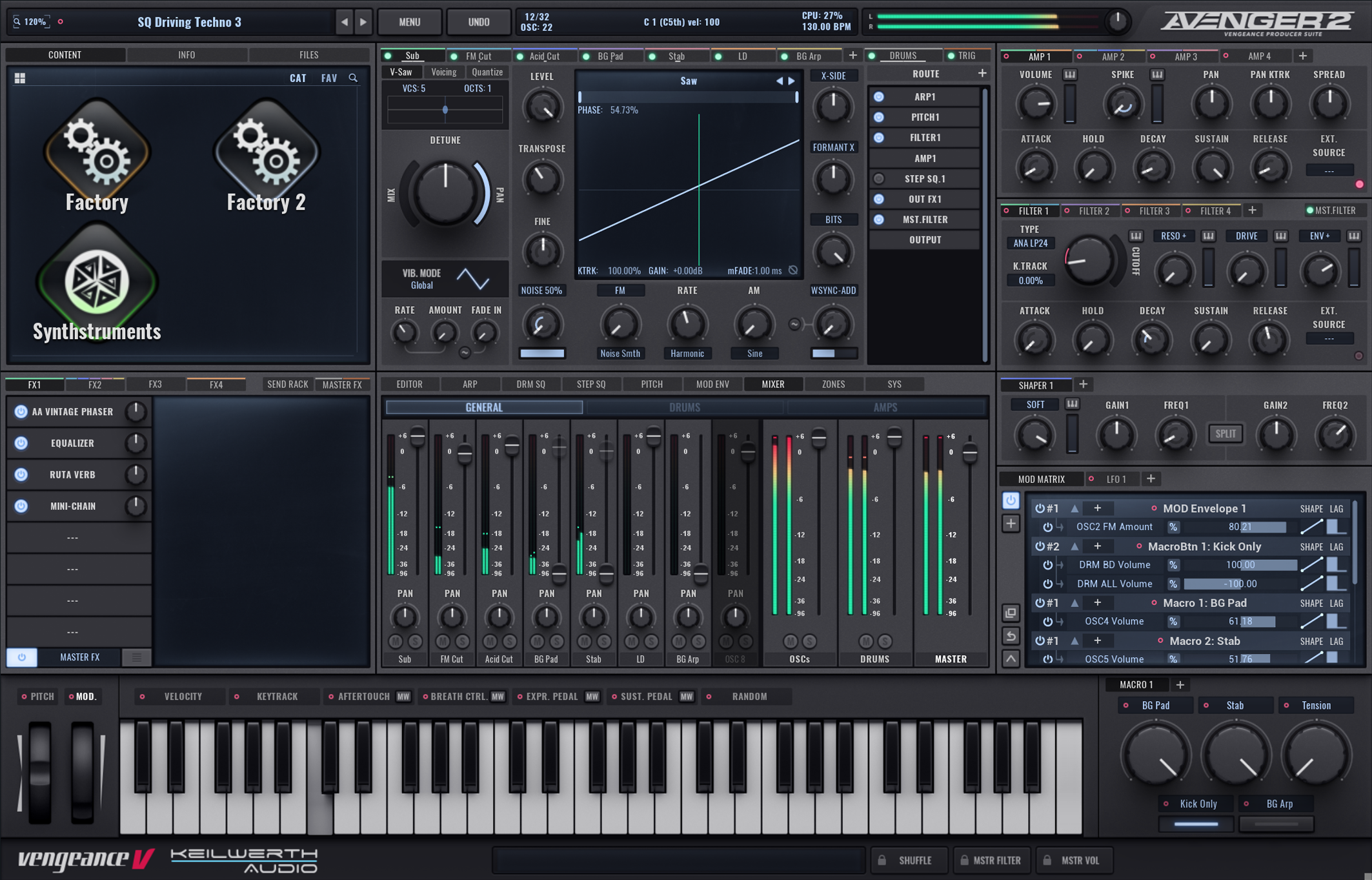Toggle power for OSC2 FM Amount modulation
The image size is (1372, 880).
(1047, 527)
